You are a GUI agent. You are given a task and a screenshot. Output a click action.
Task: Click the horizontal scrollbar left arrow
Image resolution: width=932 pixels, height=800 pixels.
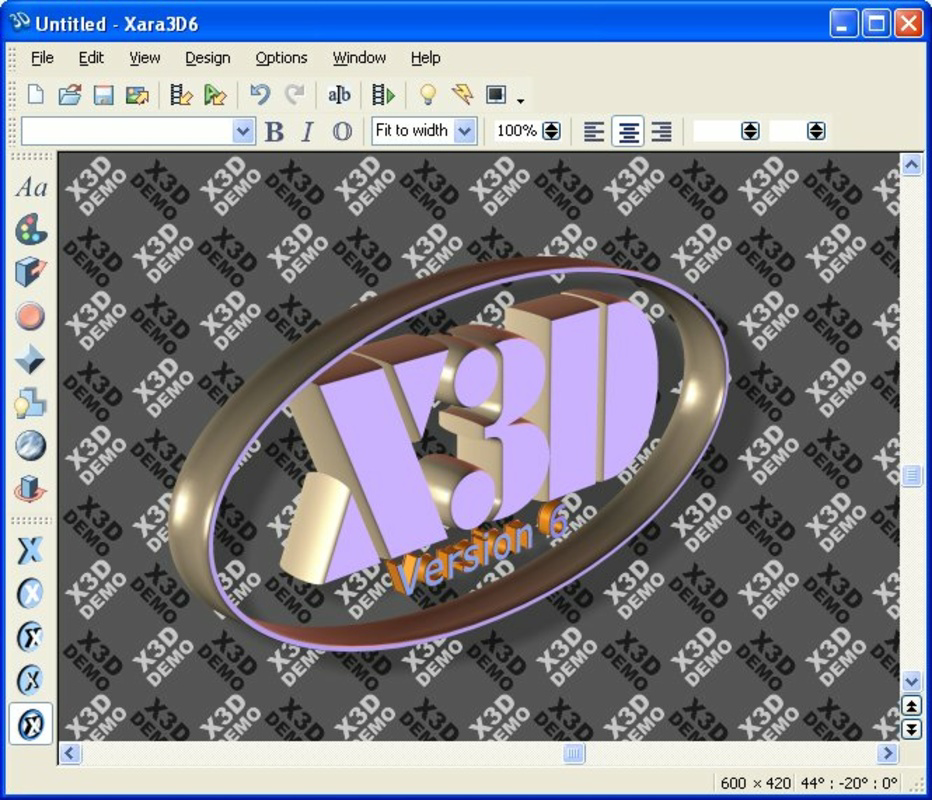pyautogui.click(x=70, y=754)
